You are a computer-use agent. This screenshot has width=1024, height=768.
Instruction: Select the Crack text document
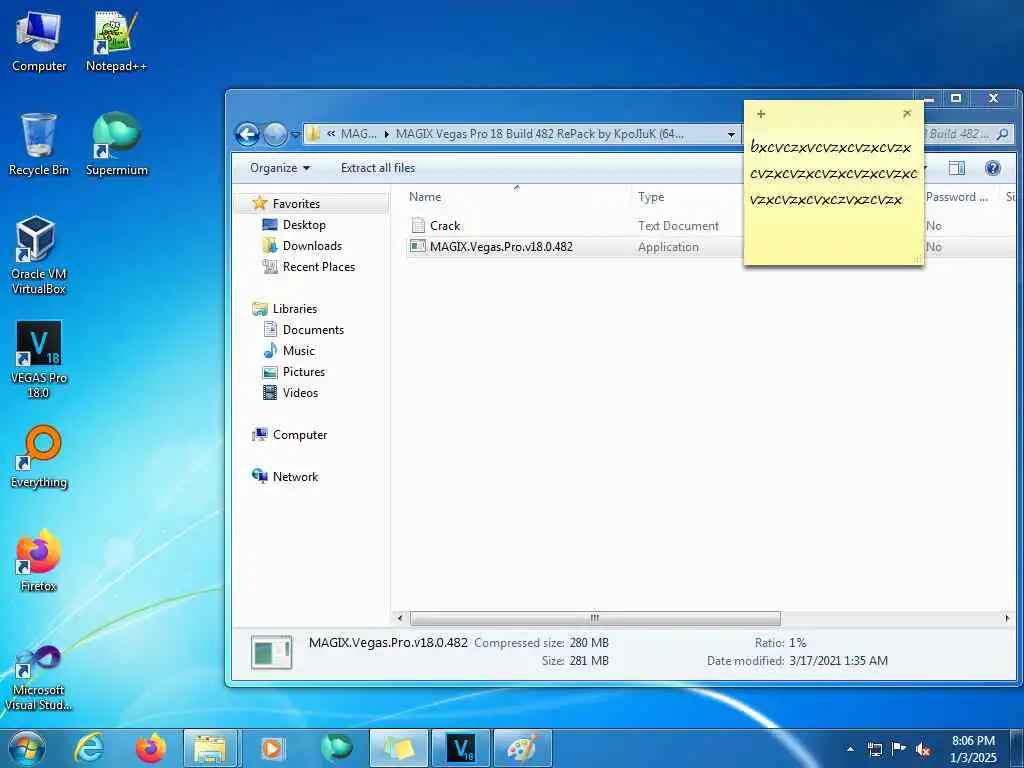445,225
